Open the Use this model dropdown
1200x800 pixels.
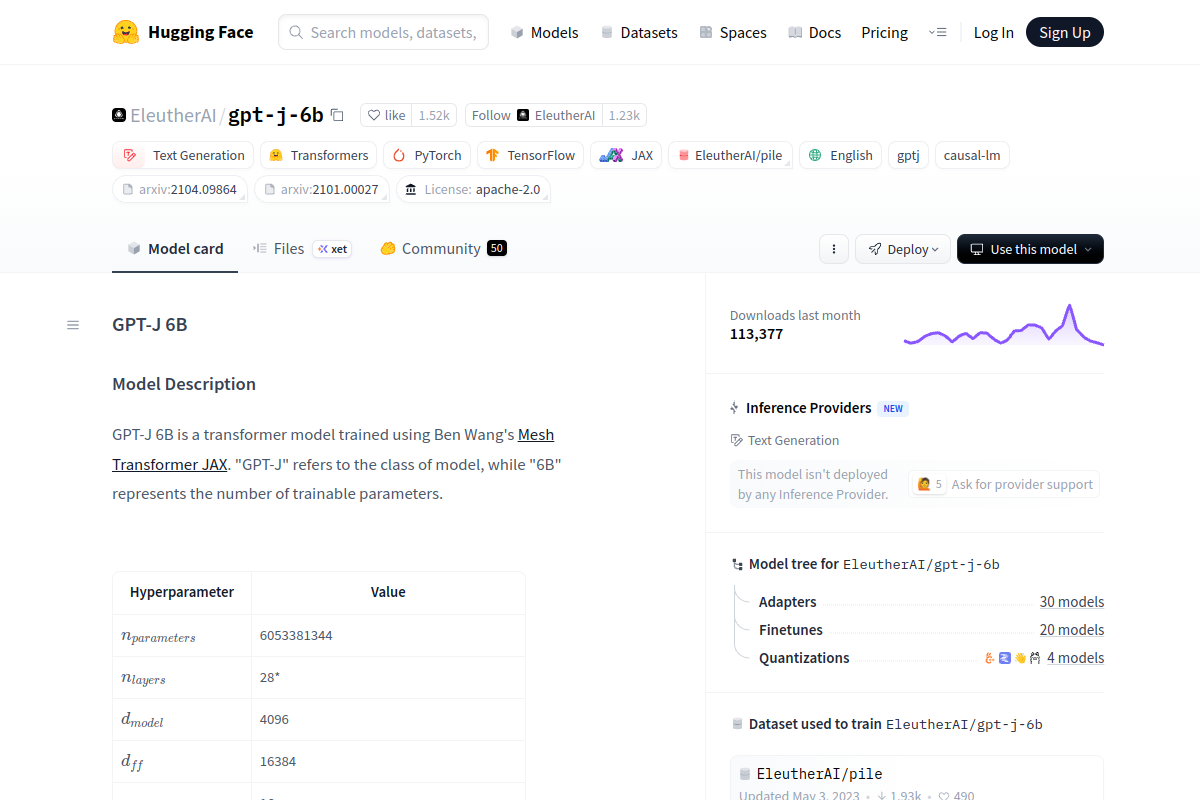[1029, 249]
